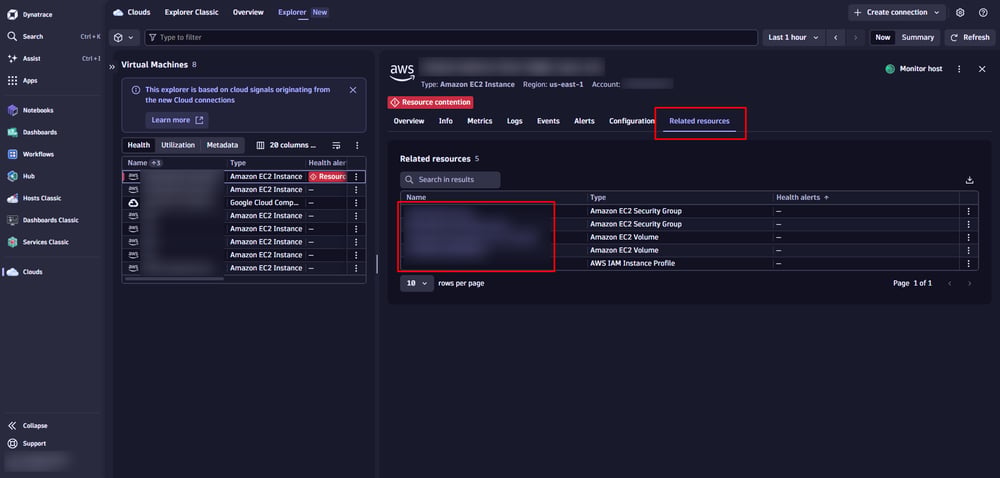The height and width of the screenshot is (478, 1000).
Task: Open the Assist sidebar item
Action: (x=32, y=59)
